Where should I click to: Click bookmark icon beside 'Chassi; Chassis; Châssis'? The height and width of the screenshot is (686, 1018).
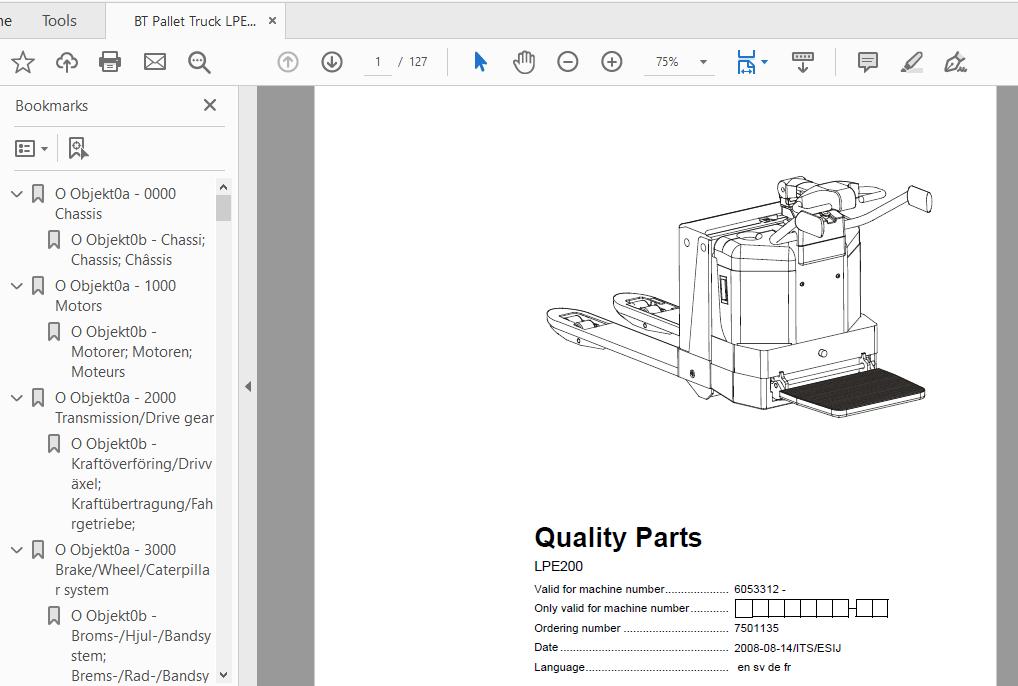pos(54,240)
